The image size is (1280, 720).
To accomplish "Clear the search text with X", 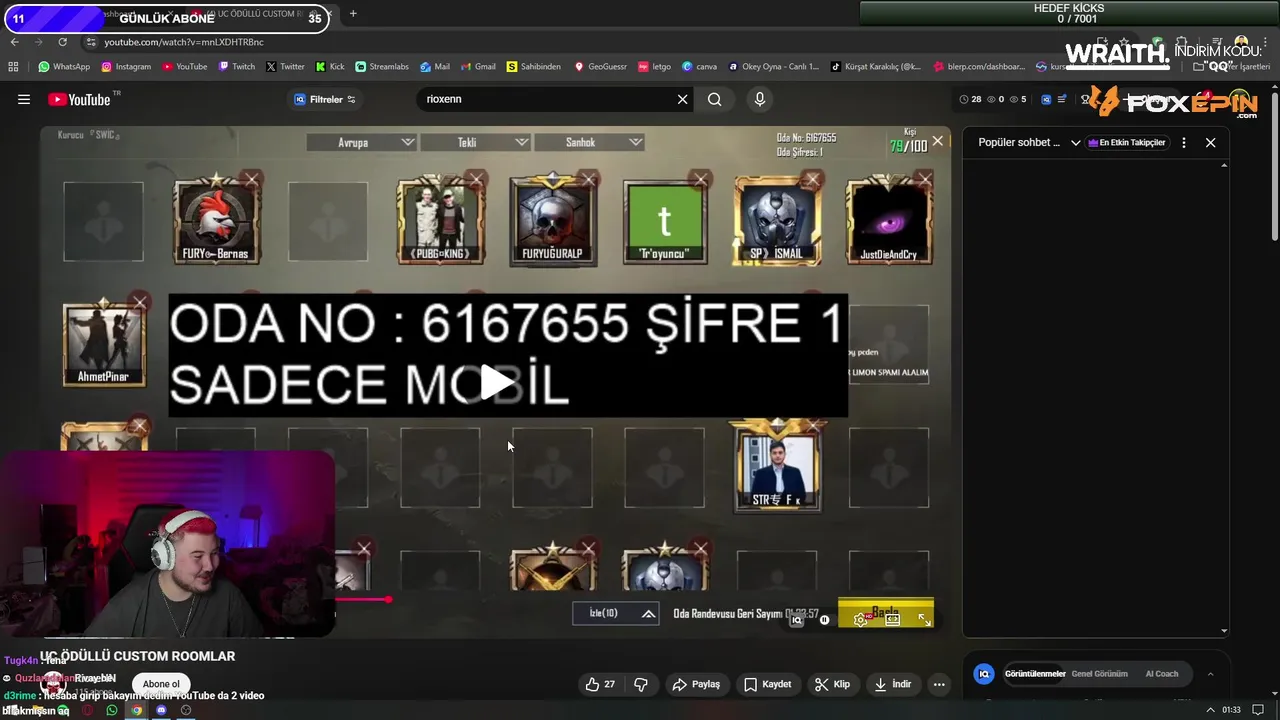I will [x=683, y=99].
